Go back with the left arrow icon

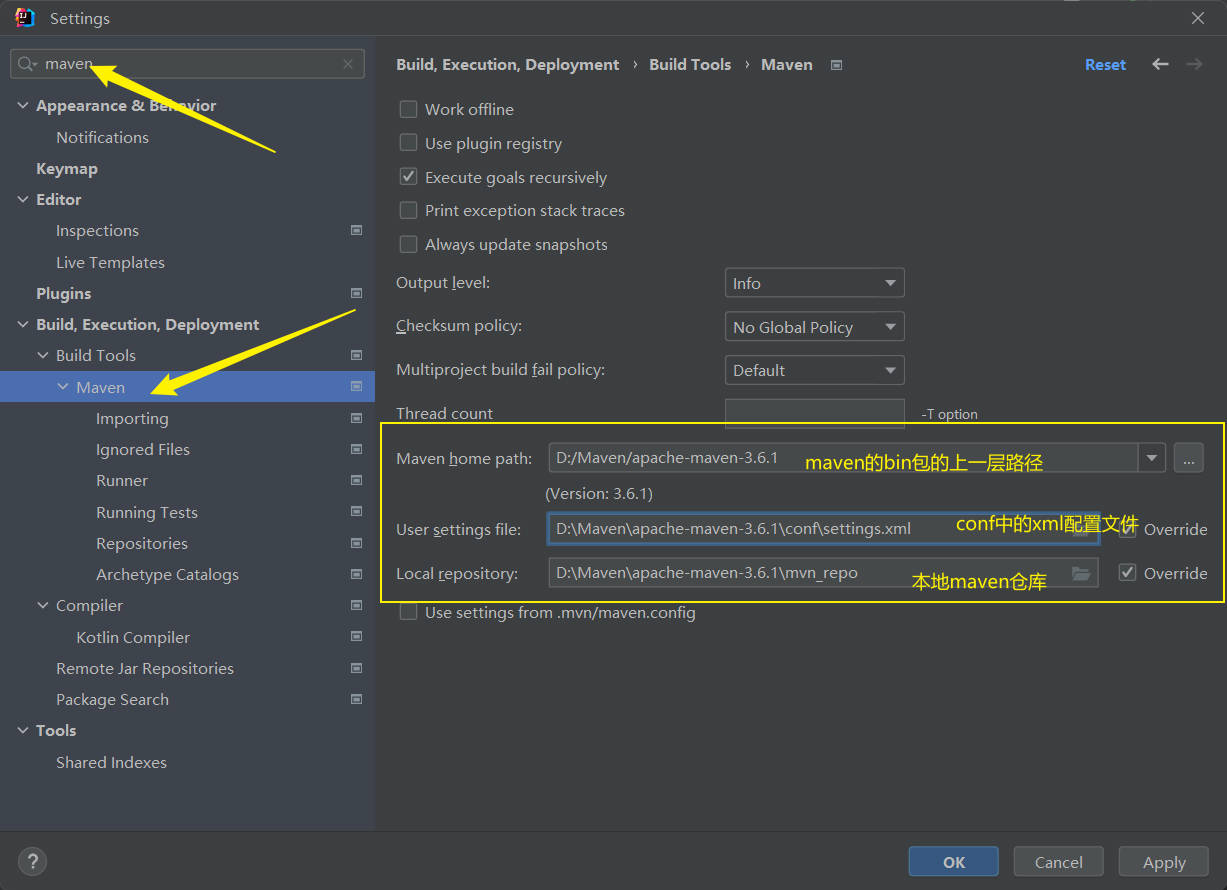point(1160,64)
